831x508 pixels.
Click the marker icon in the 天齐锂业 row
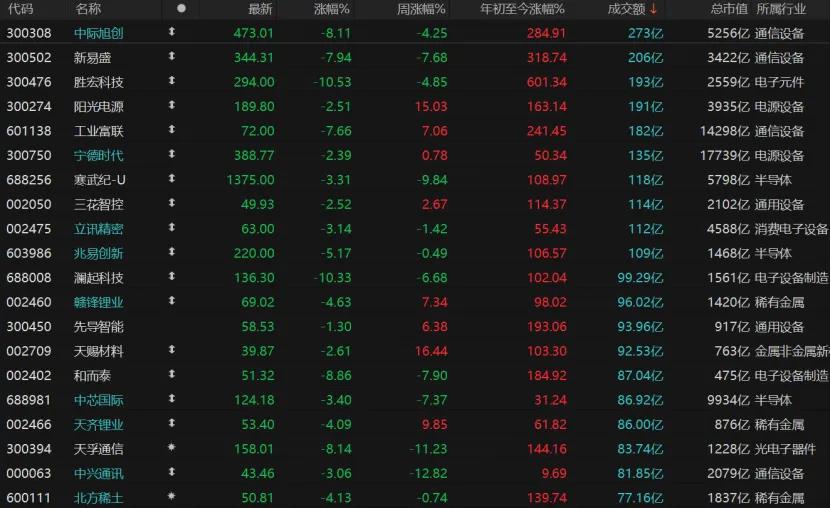pyautogui.click(x=172, y=423)
